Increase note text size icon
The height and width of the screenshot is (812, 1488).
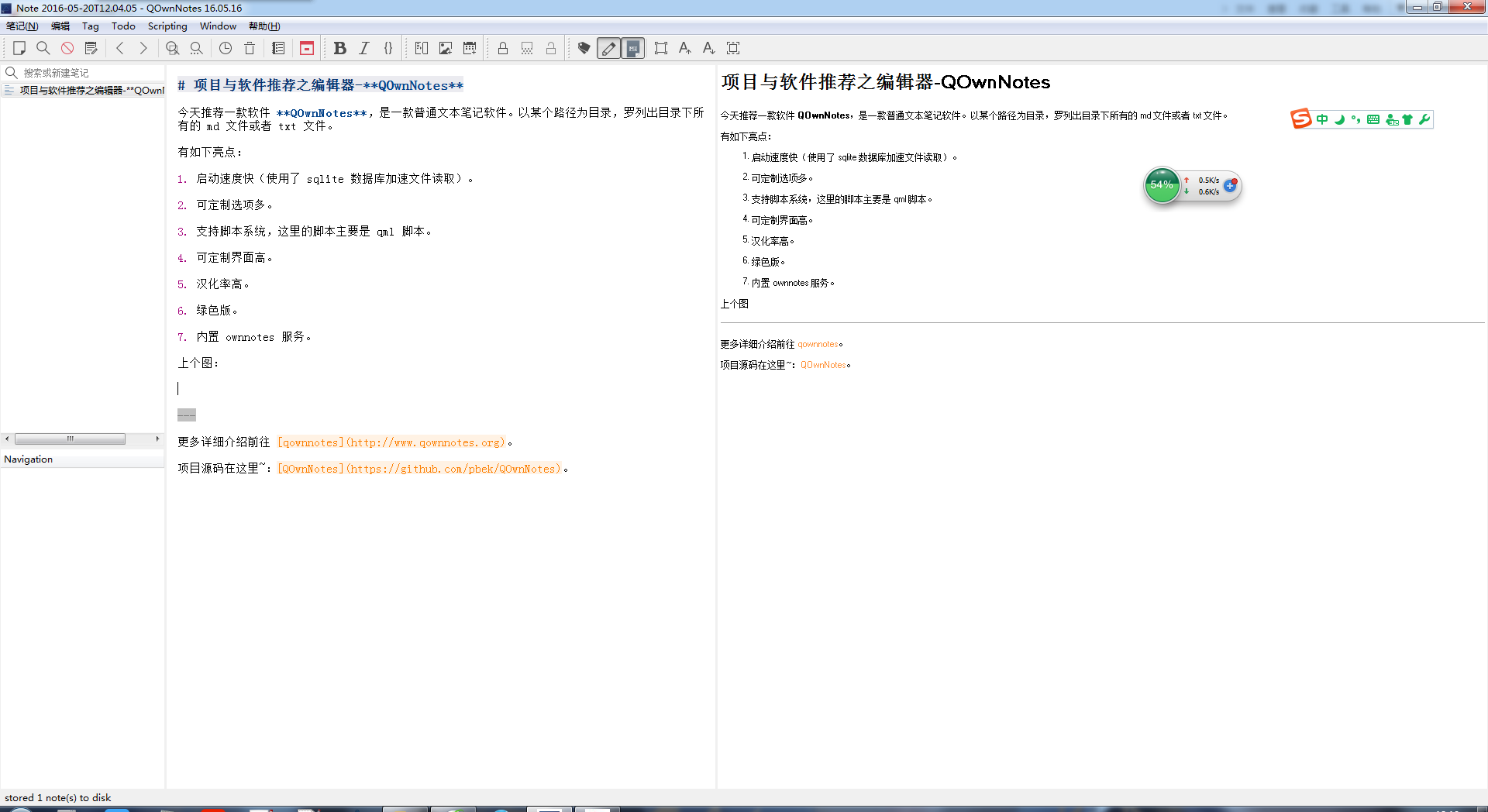(684, 48)
